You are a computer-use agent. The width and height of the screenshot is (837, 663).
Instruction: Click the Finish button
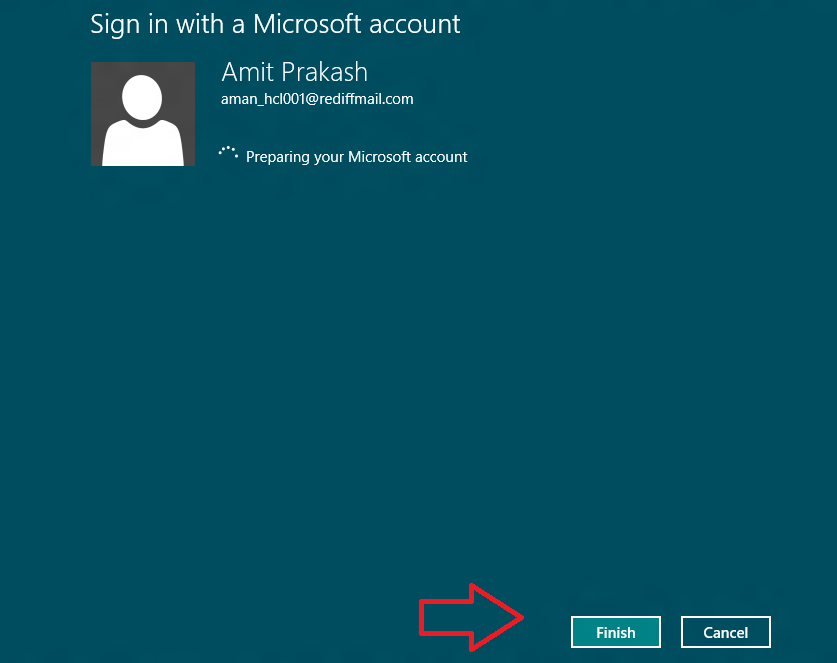coord(615,632)
